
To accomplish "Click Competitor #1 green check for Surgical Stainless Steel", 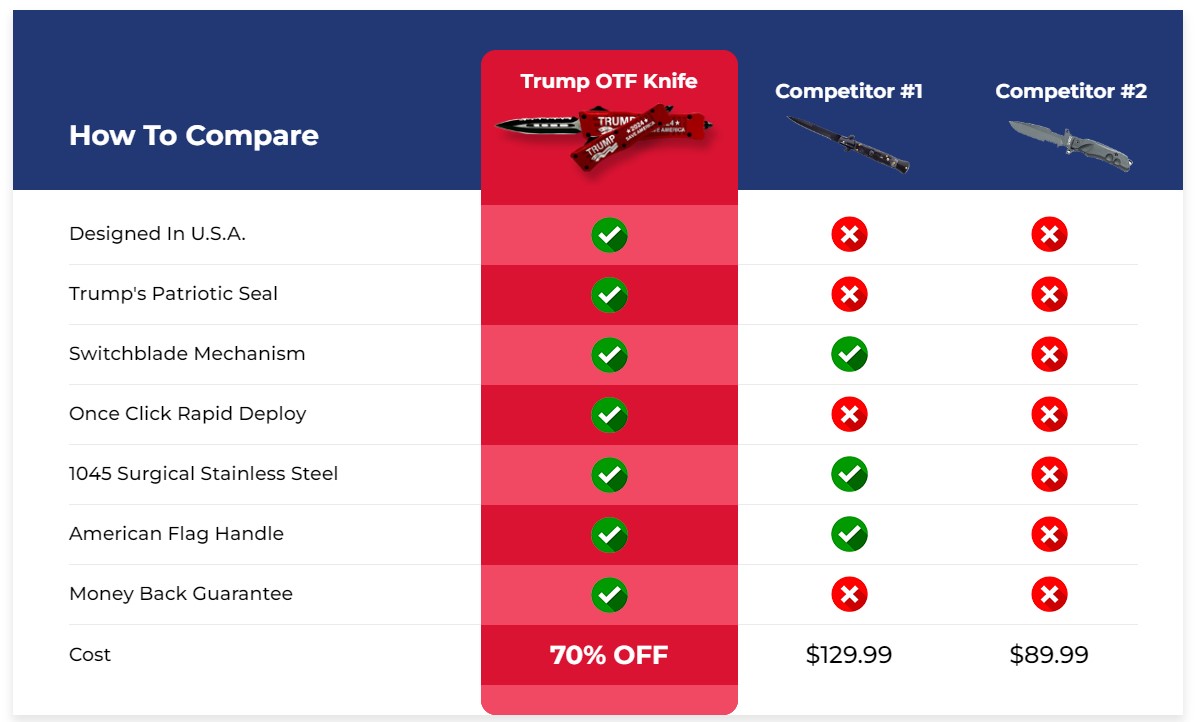I will pyautogui.click(x=850, y=474).
